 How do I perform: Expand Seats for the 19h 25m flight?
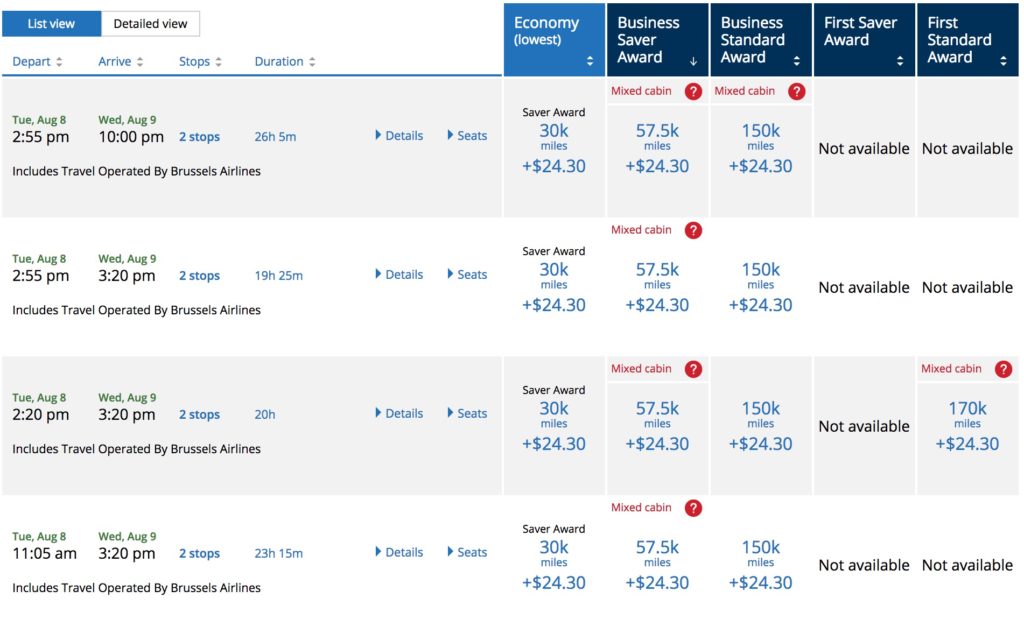(467, 275)
